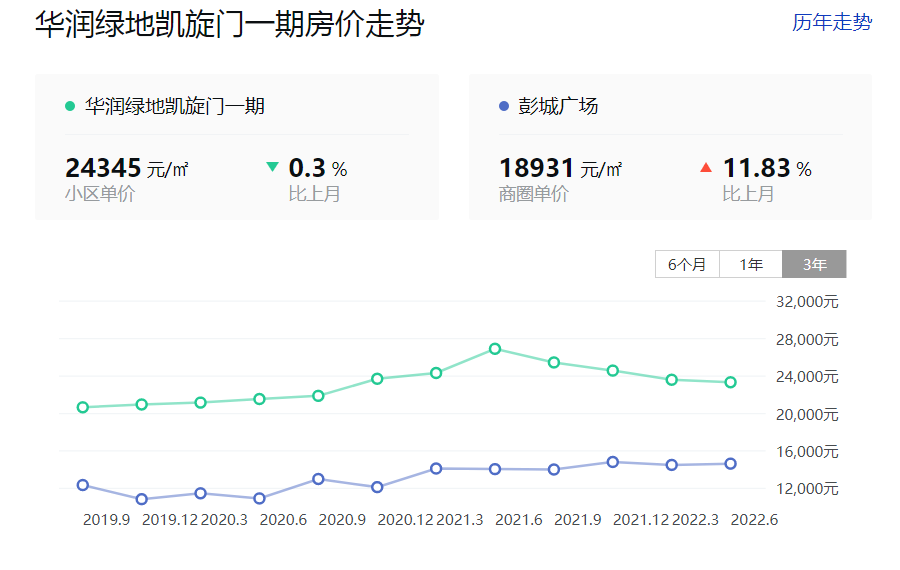This screenshot has height=570, width=900.
Task: Select green data point at 2022.6
Action: click(x=731, y=382)
